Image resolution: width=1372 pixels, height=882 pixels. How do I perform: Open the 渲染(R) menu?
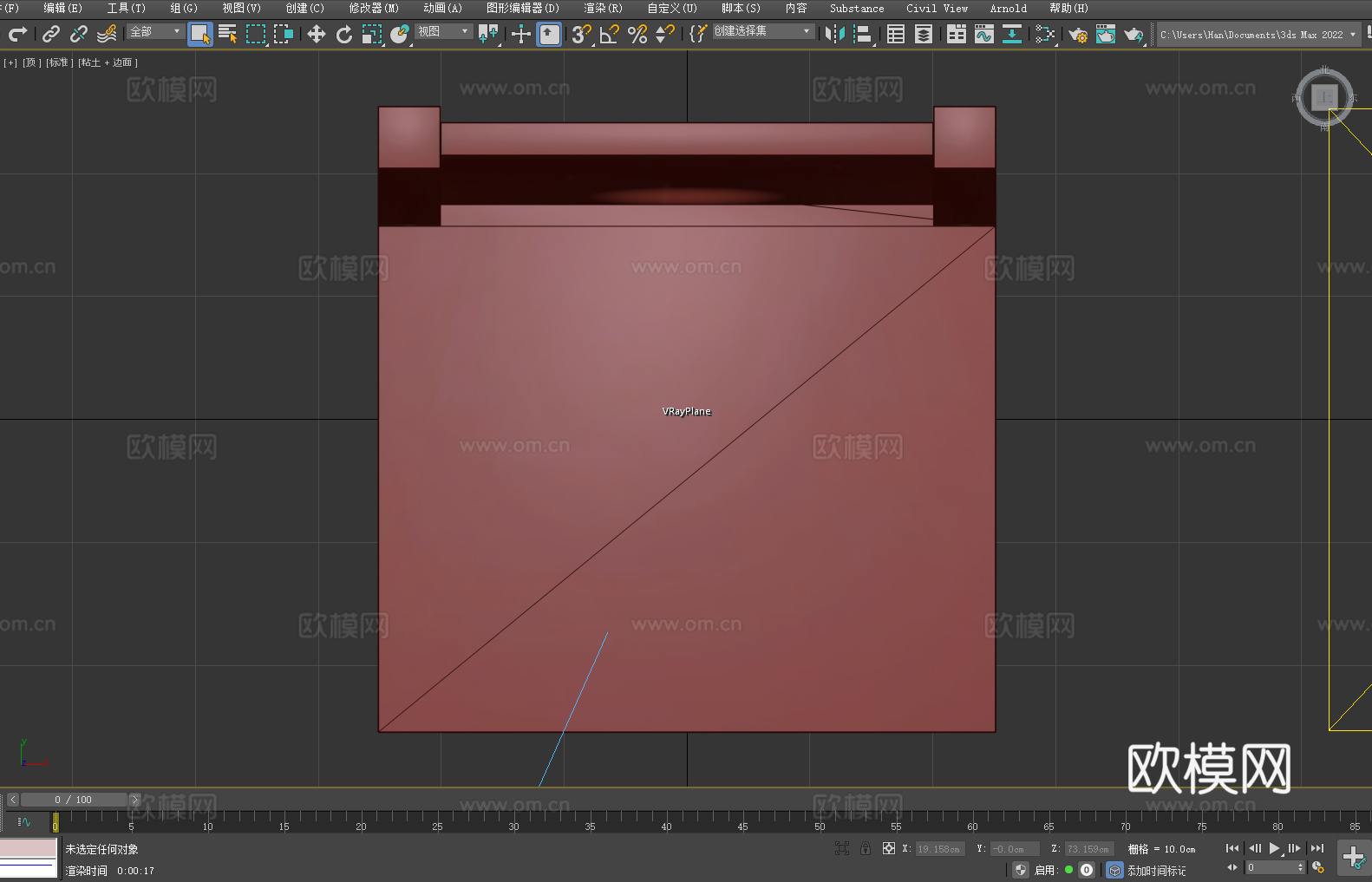tap(603, 8)
